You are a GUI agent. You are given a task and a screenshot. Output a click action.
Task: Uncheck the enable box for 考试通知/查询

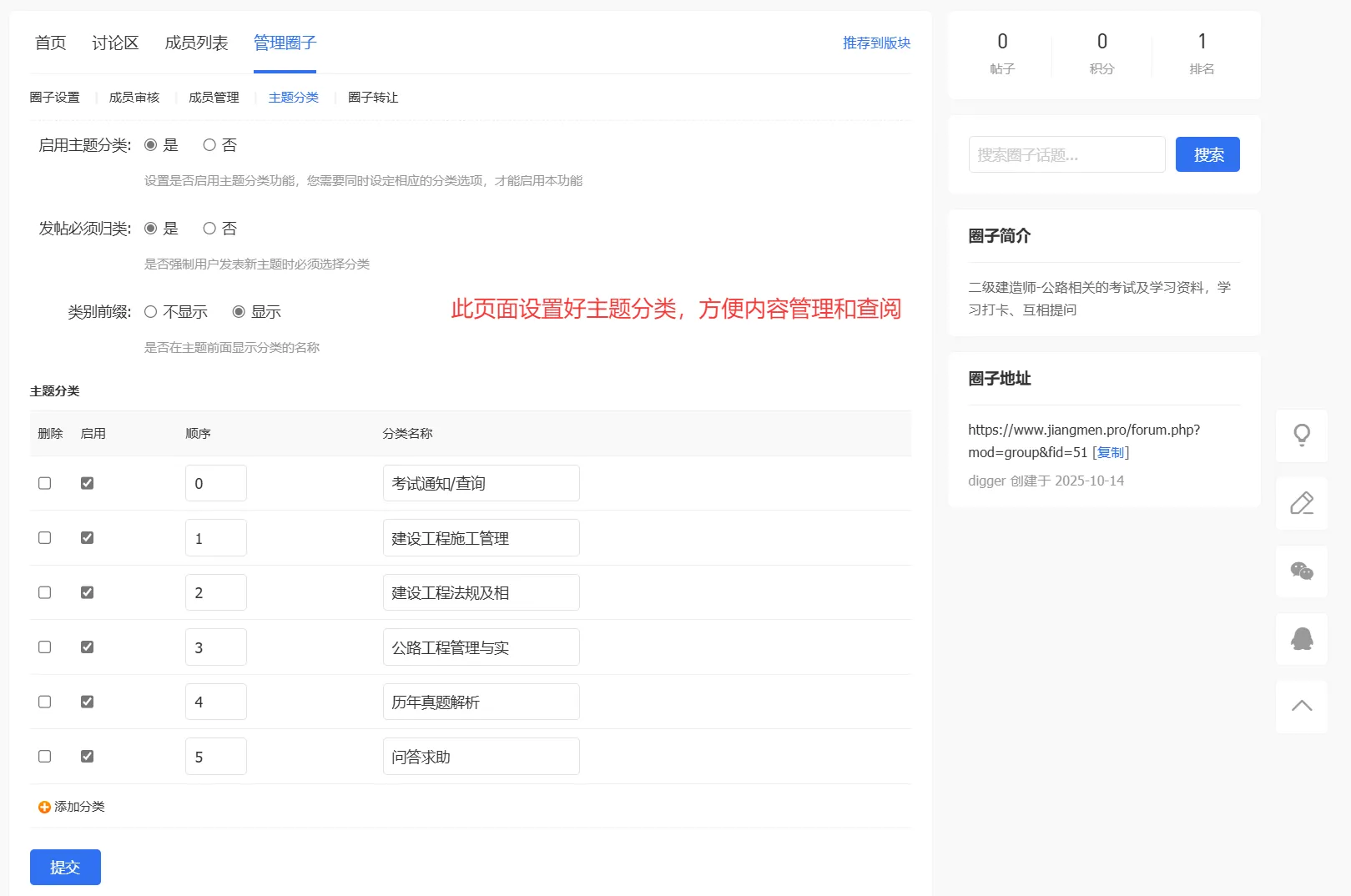point(87,483)
